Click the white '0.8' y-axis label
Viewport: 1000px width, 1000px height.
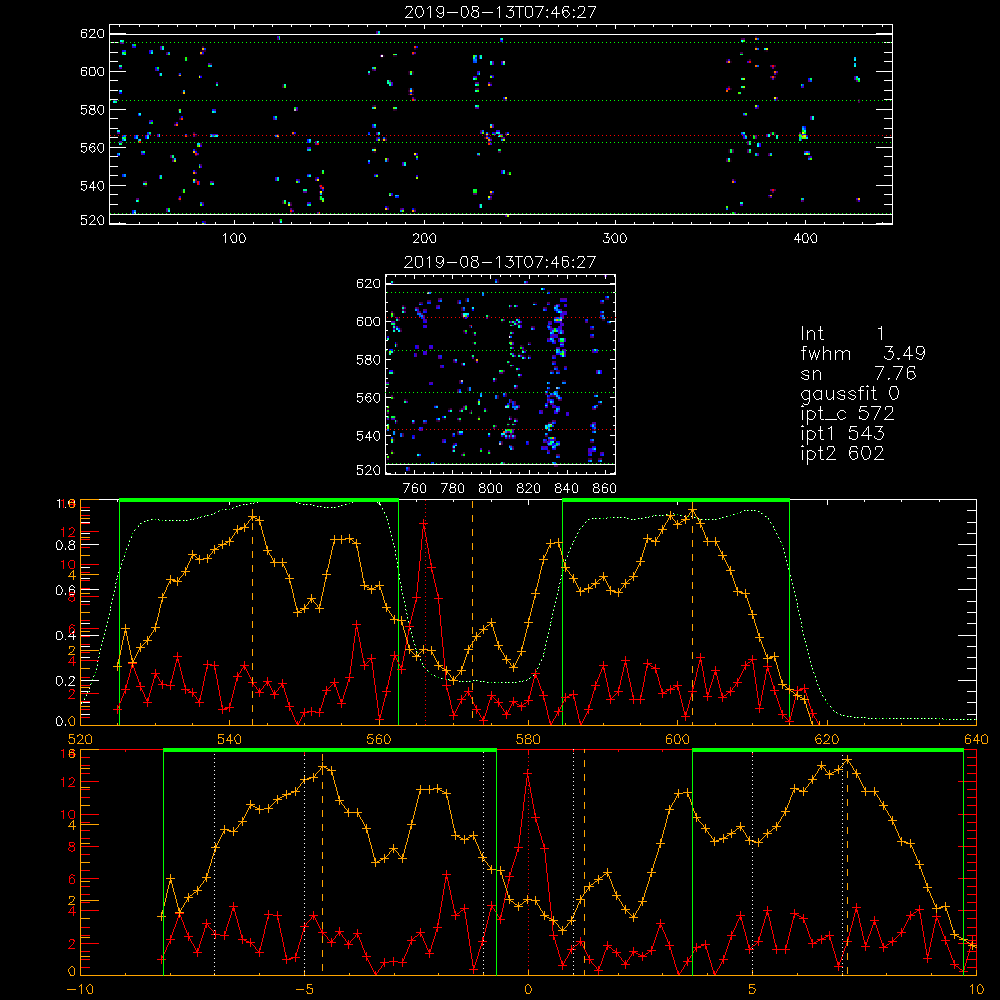point(66,545)
